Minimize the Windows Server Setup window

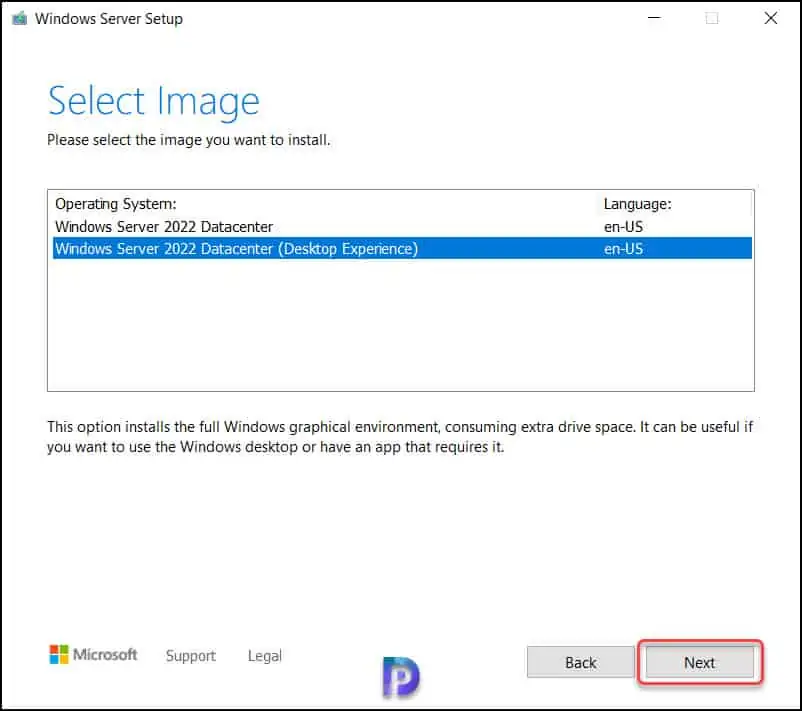(654, 18)
